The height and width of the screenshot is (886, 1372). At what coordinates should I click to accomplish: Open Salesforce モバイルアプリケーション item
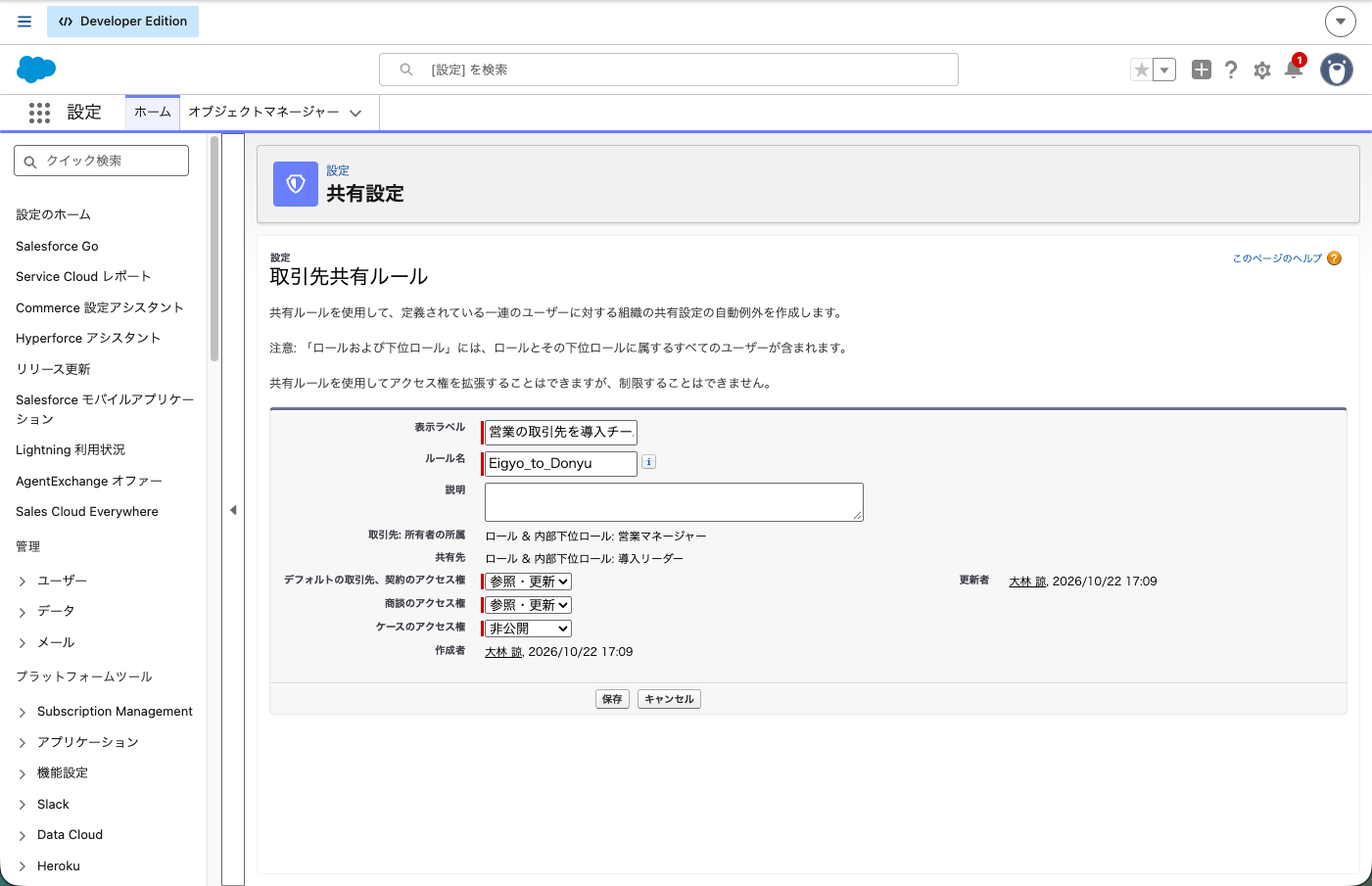click(x=105, y=409)
